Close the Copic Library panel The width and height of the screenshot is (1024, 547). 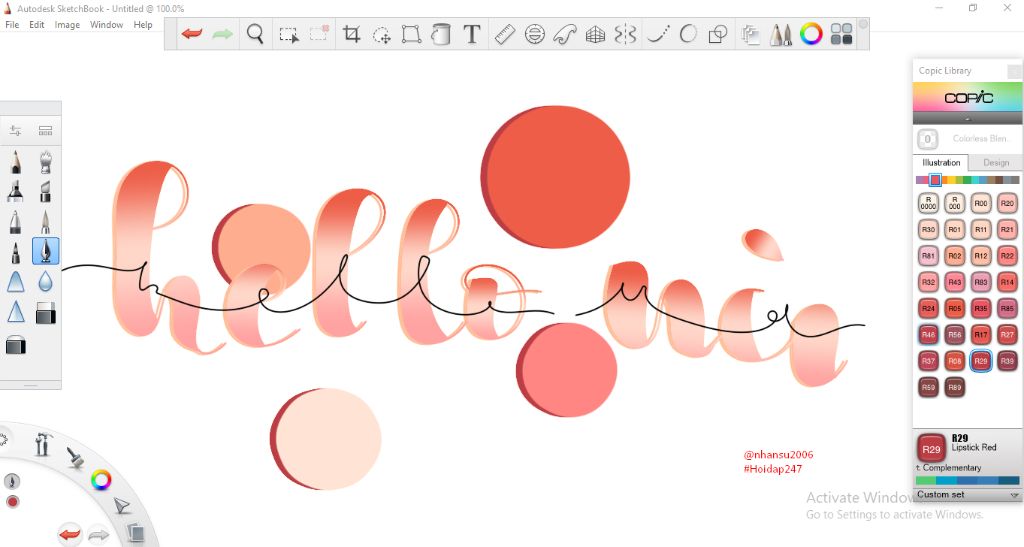1014,70
